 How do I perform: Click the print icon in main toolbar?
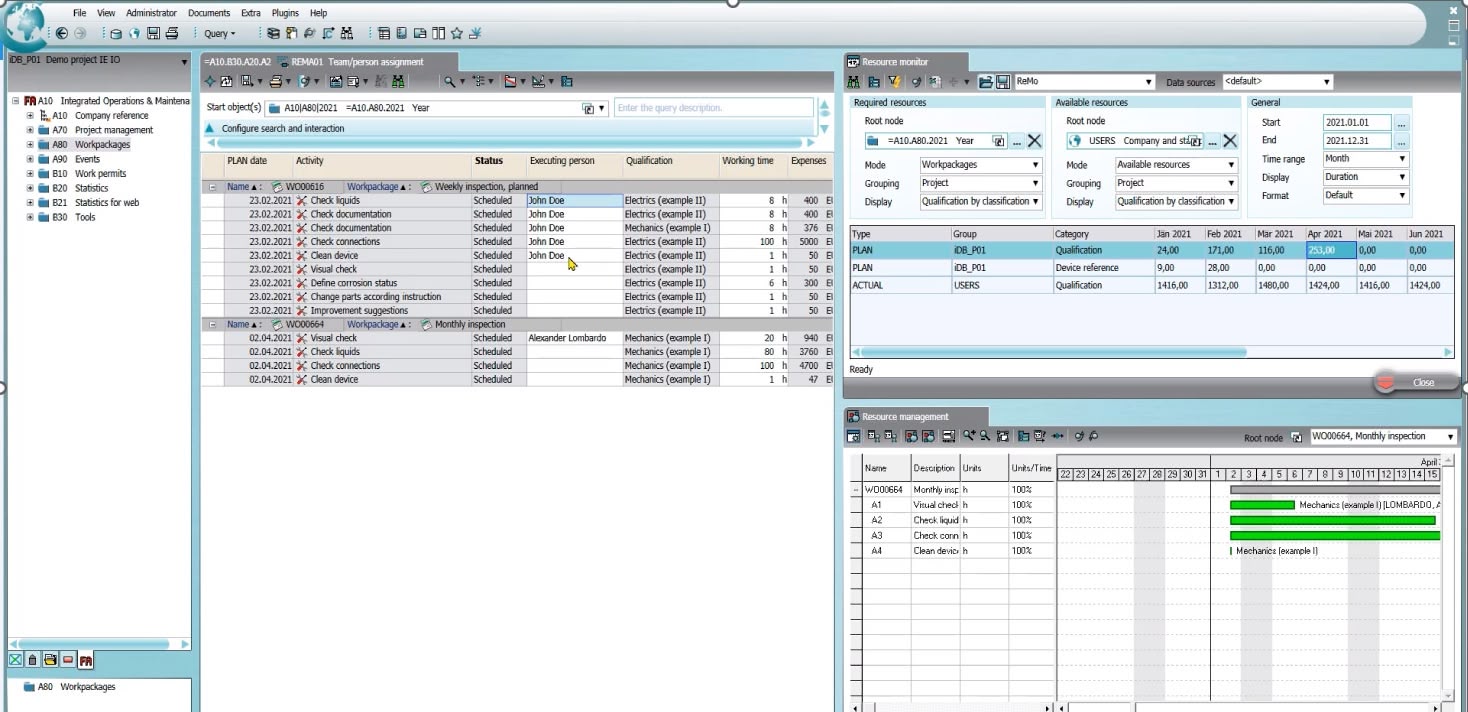(x=171, y=33)
